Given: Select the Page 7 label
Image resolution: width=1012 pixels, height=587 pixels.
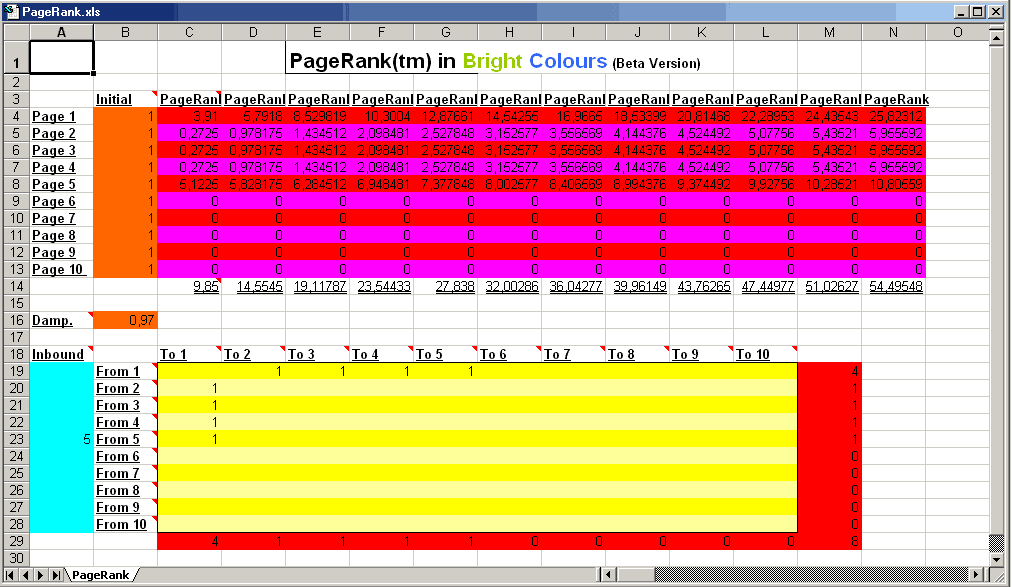Looking at the screenshot, I should pyautogui.click(x=61, y=219).
